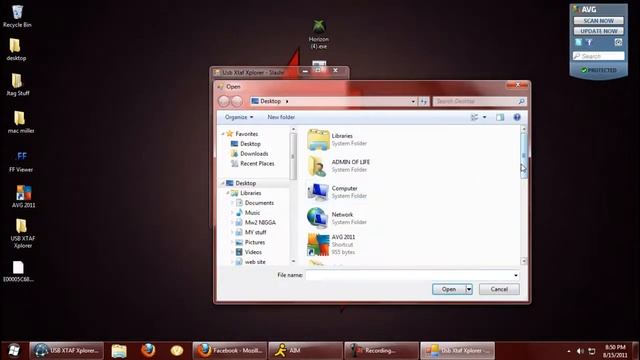Select the USB XTAF Xplorer desktop folder
640x360 pixels.
pyautogui.click(x=21, y=226)
